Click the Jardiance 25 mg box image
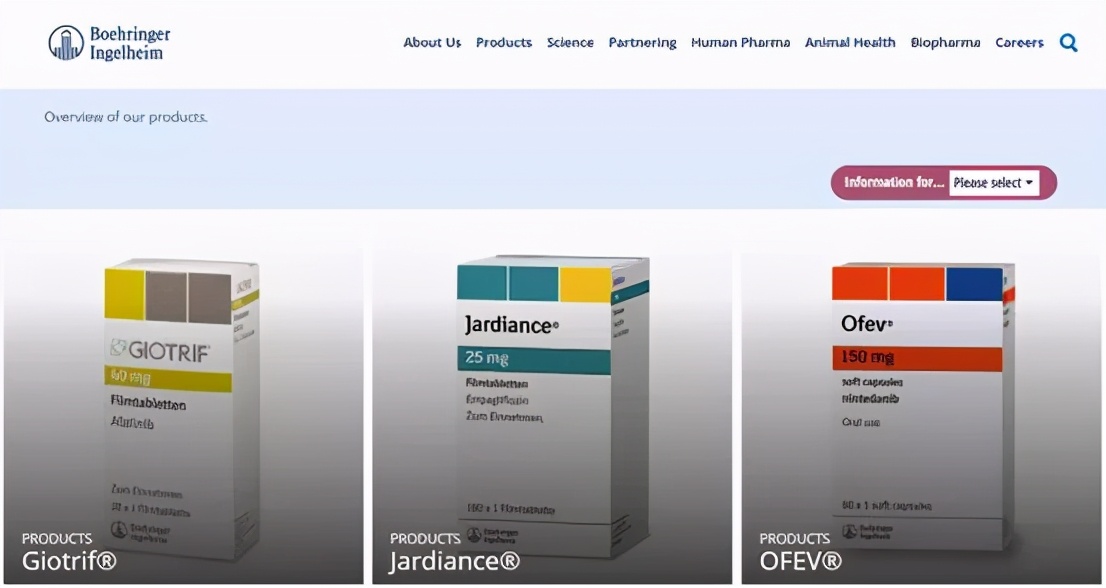Screen dimensions: 1106x588 pyautogui.click(x=552, y=405)
